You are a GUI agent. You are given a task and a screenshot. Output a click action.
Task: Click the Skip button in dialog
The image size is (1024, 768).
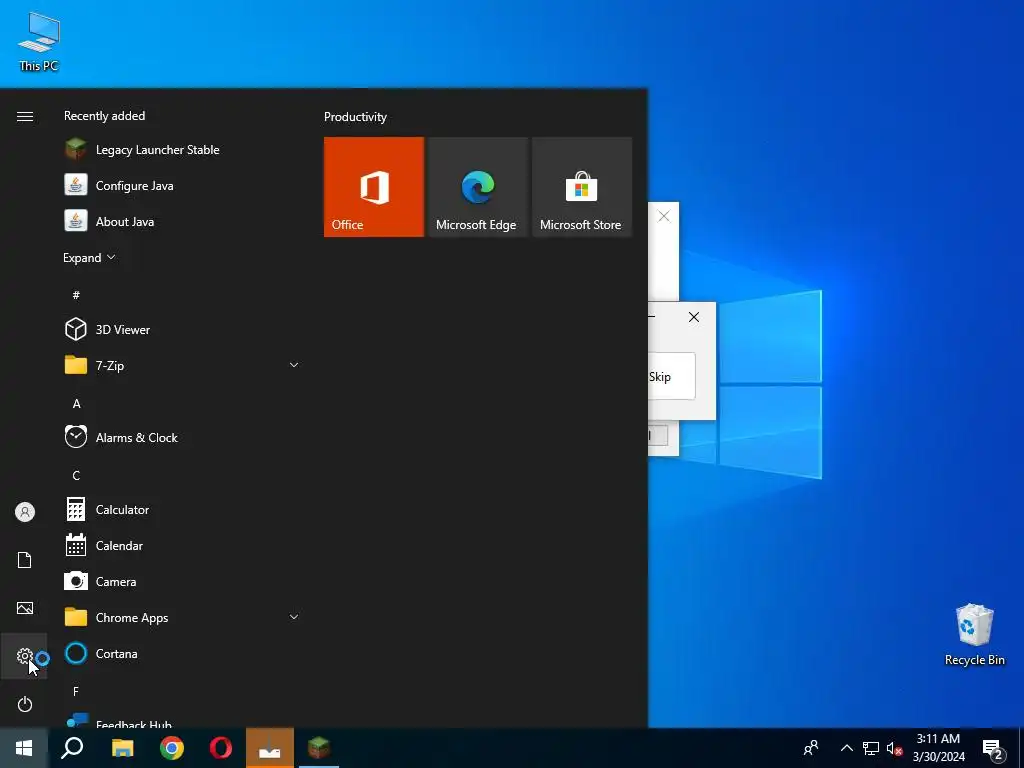pos(671,376)
